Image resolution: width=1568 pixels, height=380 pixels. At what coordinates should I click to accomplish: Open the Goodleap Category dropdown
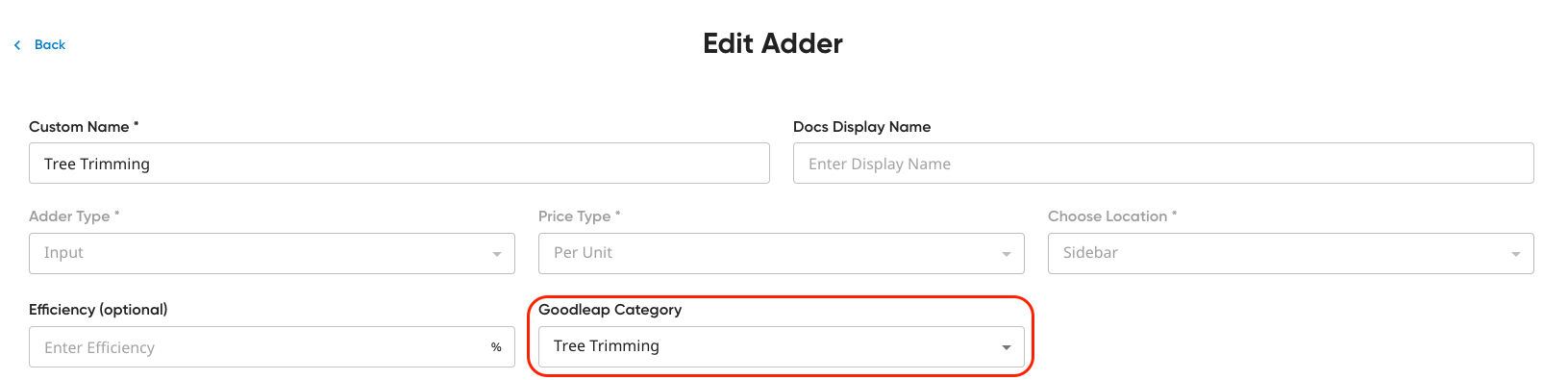click(782, 346)
